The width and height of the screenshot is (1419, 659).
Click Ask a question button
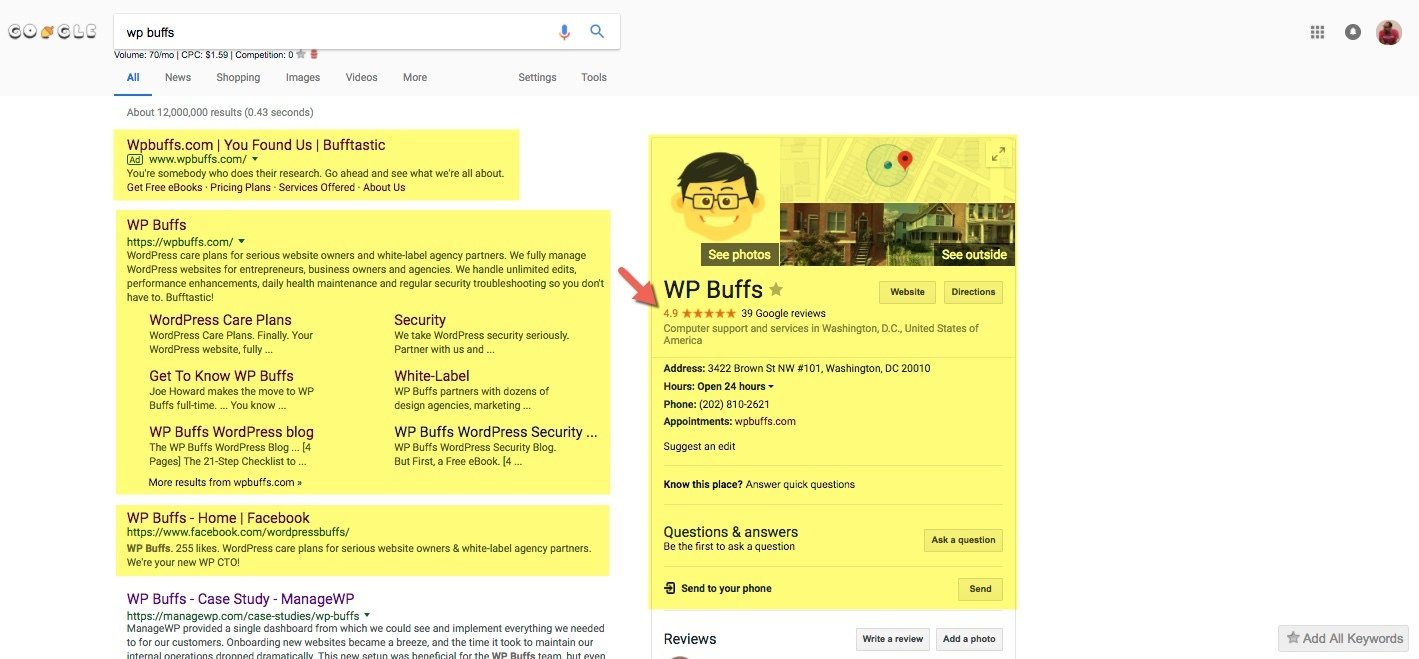[963, 540]
